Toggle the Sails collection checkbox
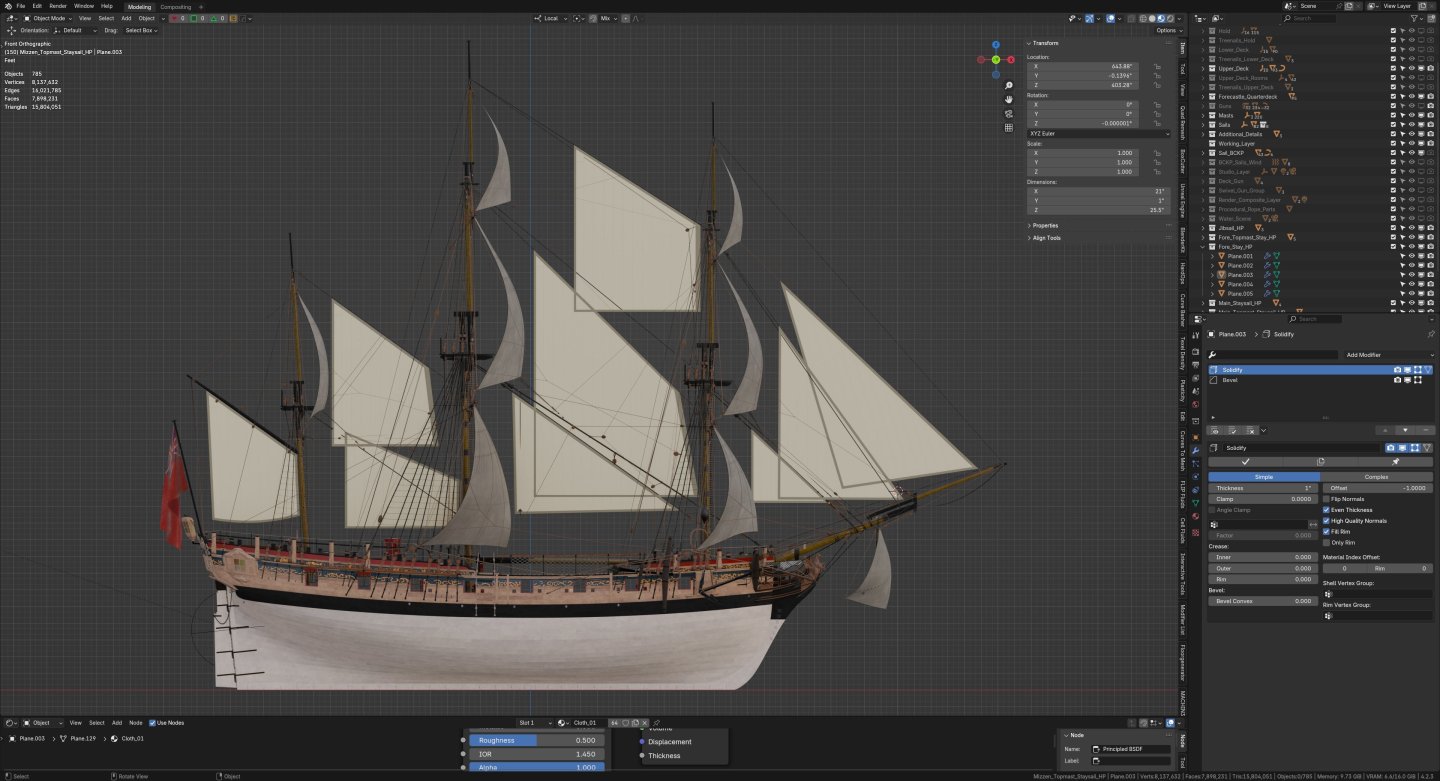The height and width of the screenshot is (781, 1440). (1393, 124)
